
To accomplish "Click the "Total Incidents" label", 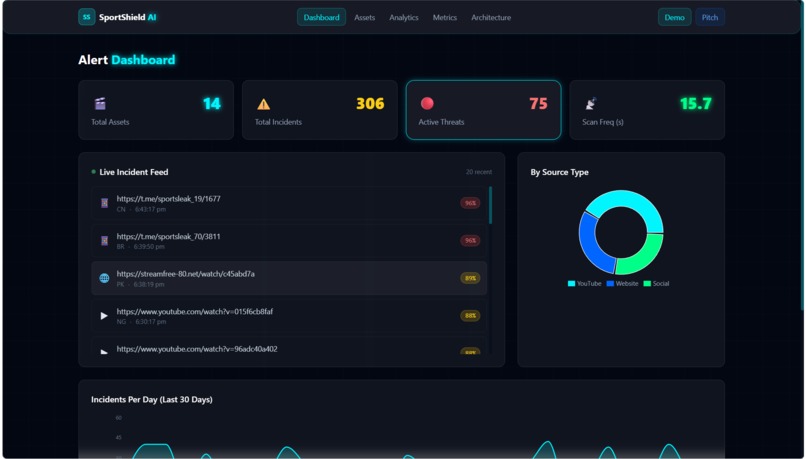I will 278,122.
